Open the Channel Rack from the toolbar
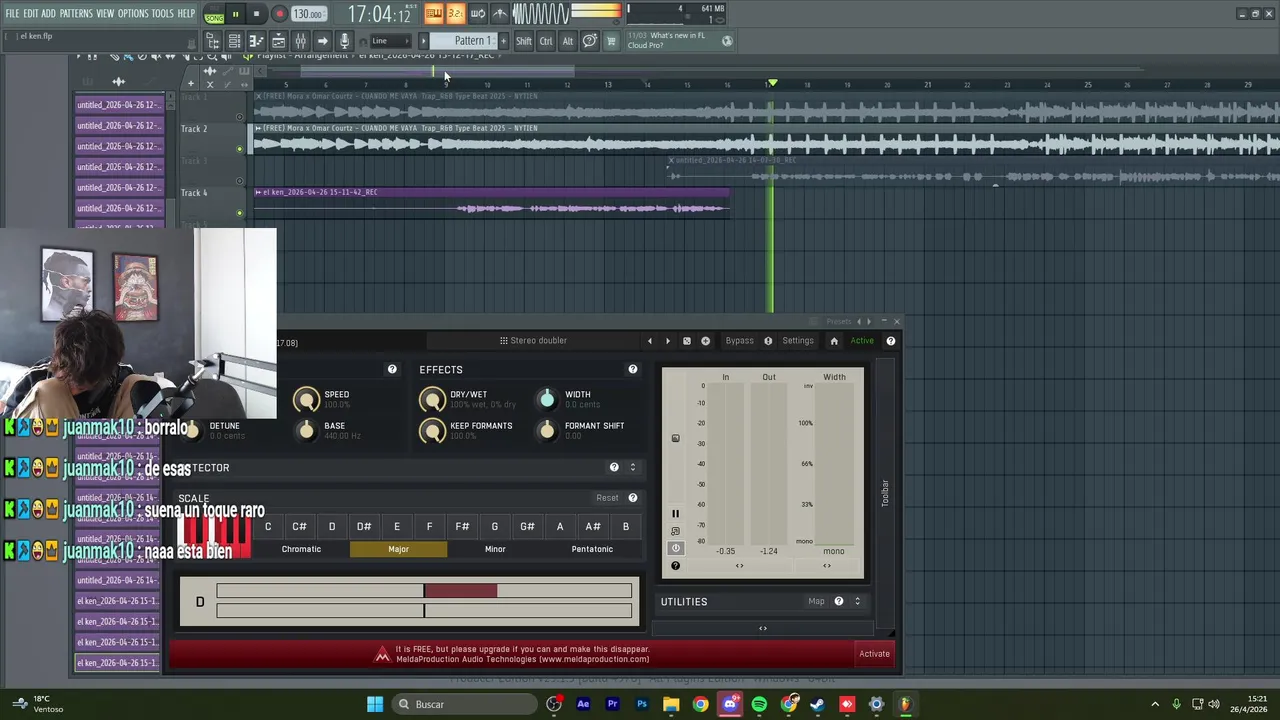 [x=234, y=41]
